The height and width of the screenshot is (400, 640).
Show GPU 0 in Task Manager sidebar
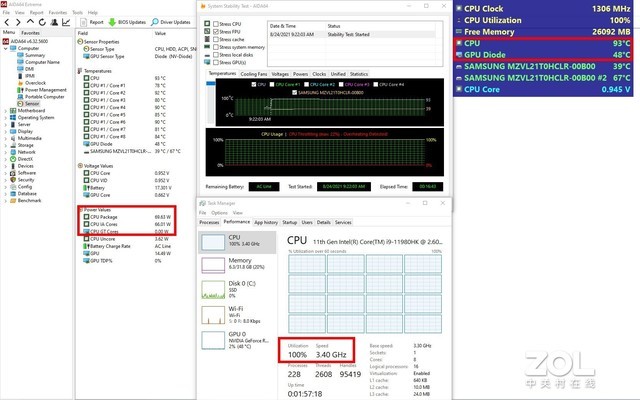[x=237, y=340]
